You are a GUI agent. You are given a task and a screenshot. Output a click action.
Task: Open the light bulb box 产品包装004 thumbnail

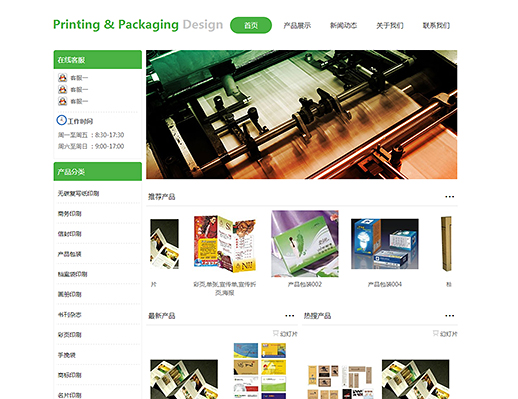[385, 244]
